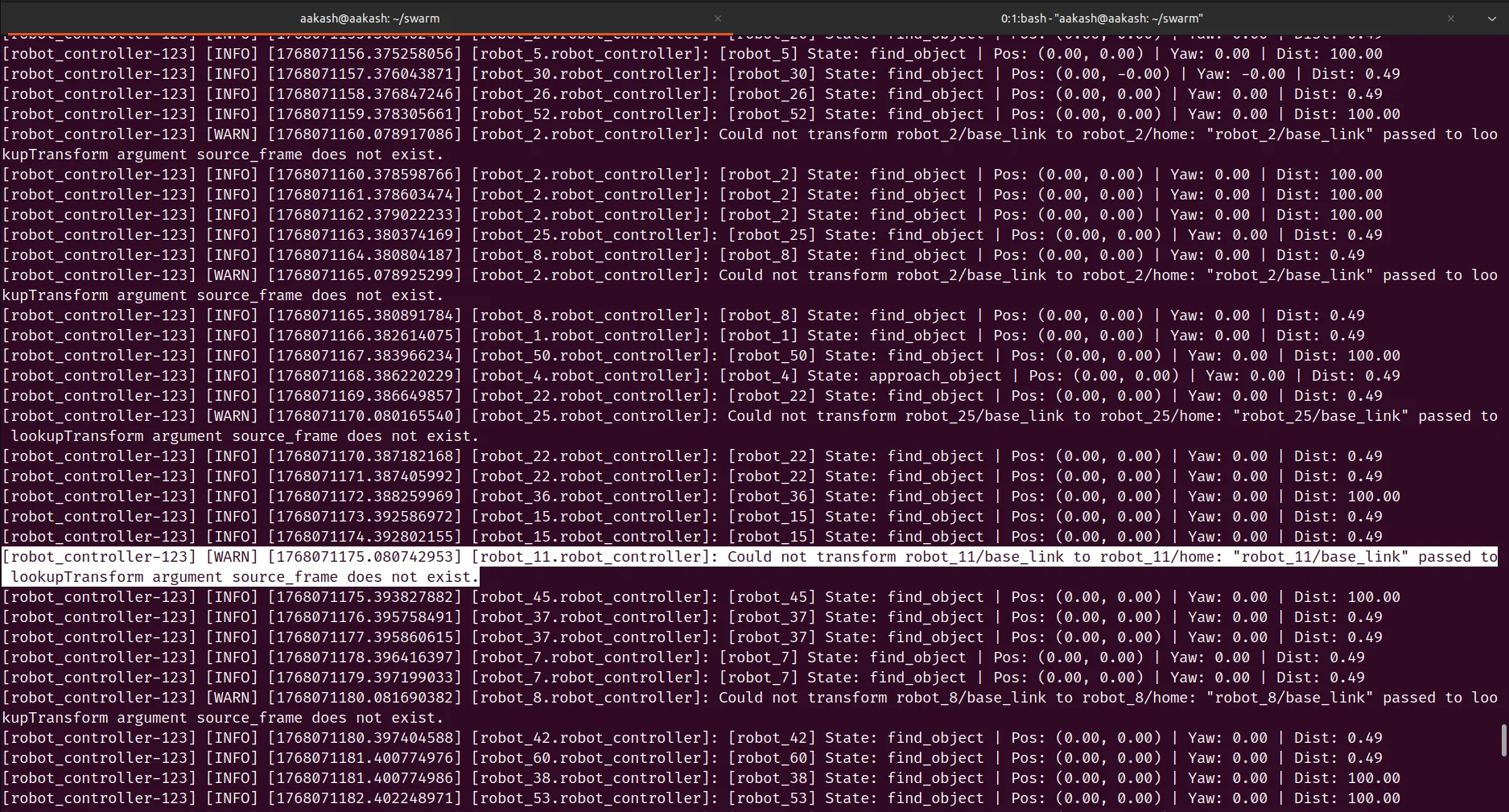Close the 0:1:bash terminal tab

click(1453, 18)
